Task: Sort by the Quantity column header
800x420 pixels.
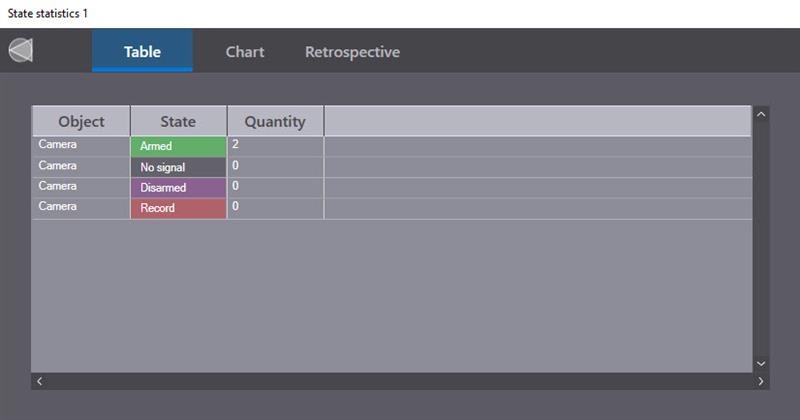Action: (x=275, y=121)
